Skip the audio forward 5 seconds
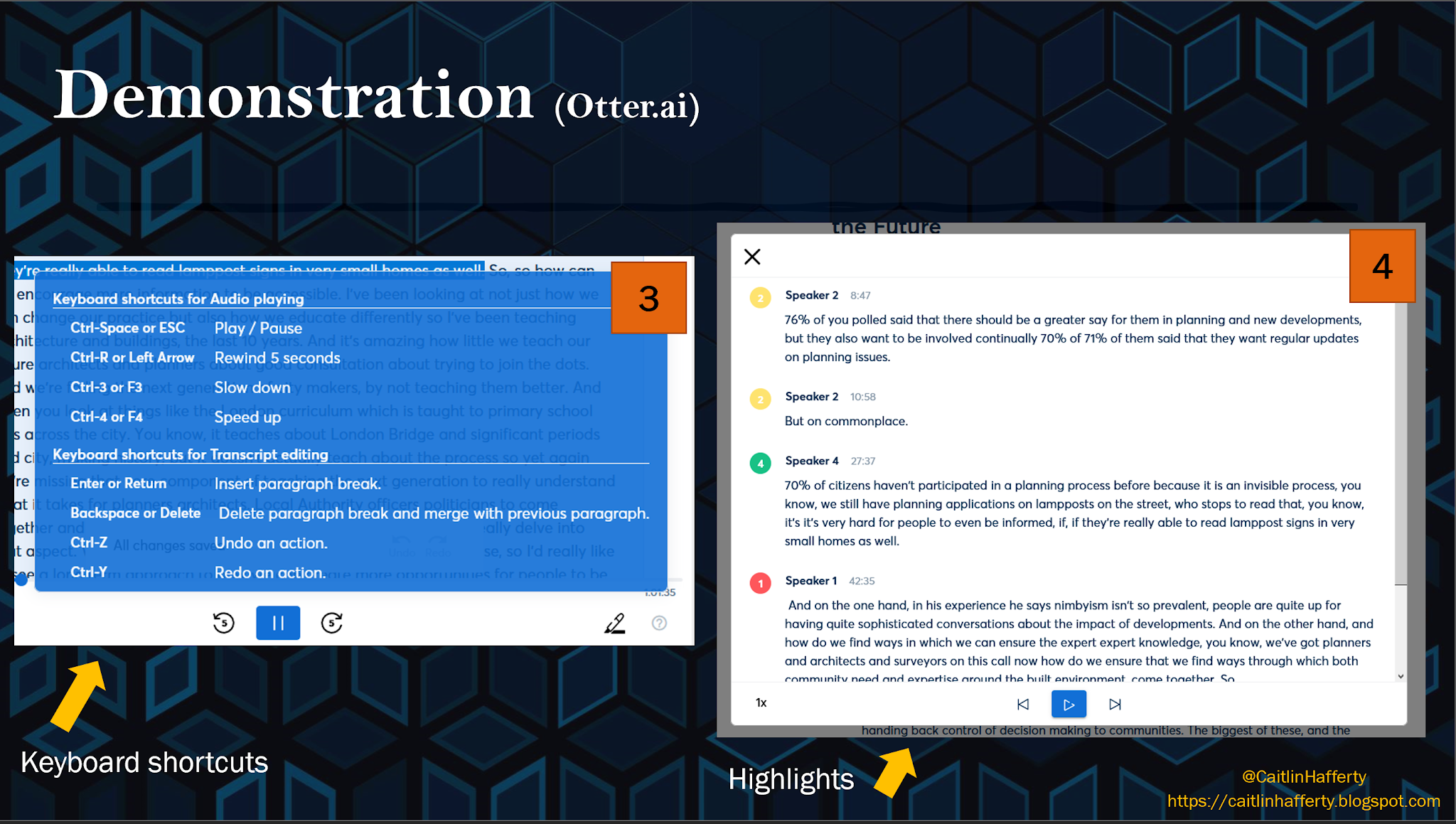Screen dimensions: 1456x824 point(331,623)
